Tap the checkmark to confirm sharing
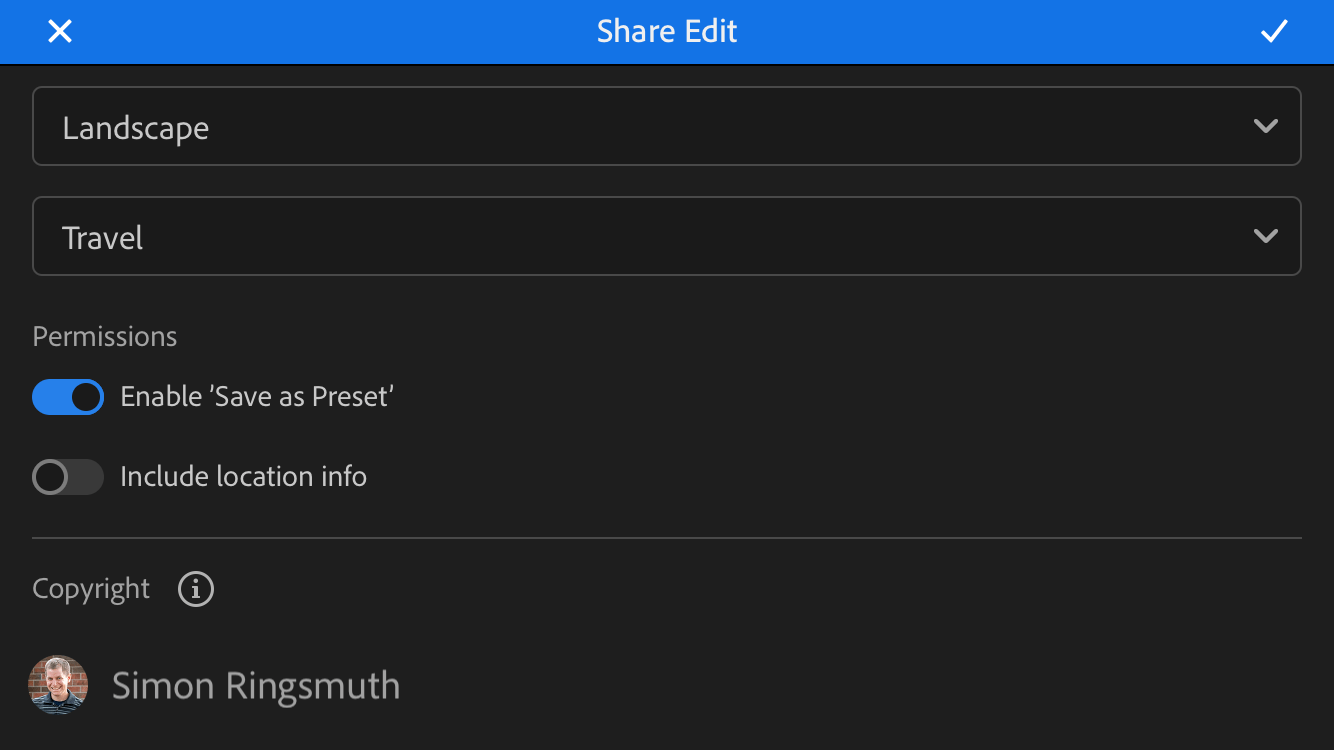 [1274, 31]
